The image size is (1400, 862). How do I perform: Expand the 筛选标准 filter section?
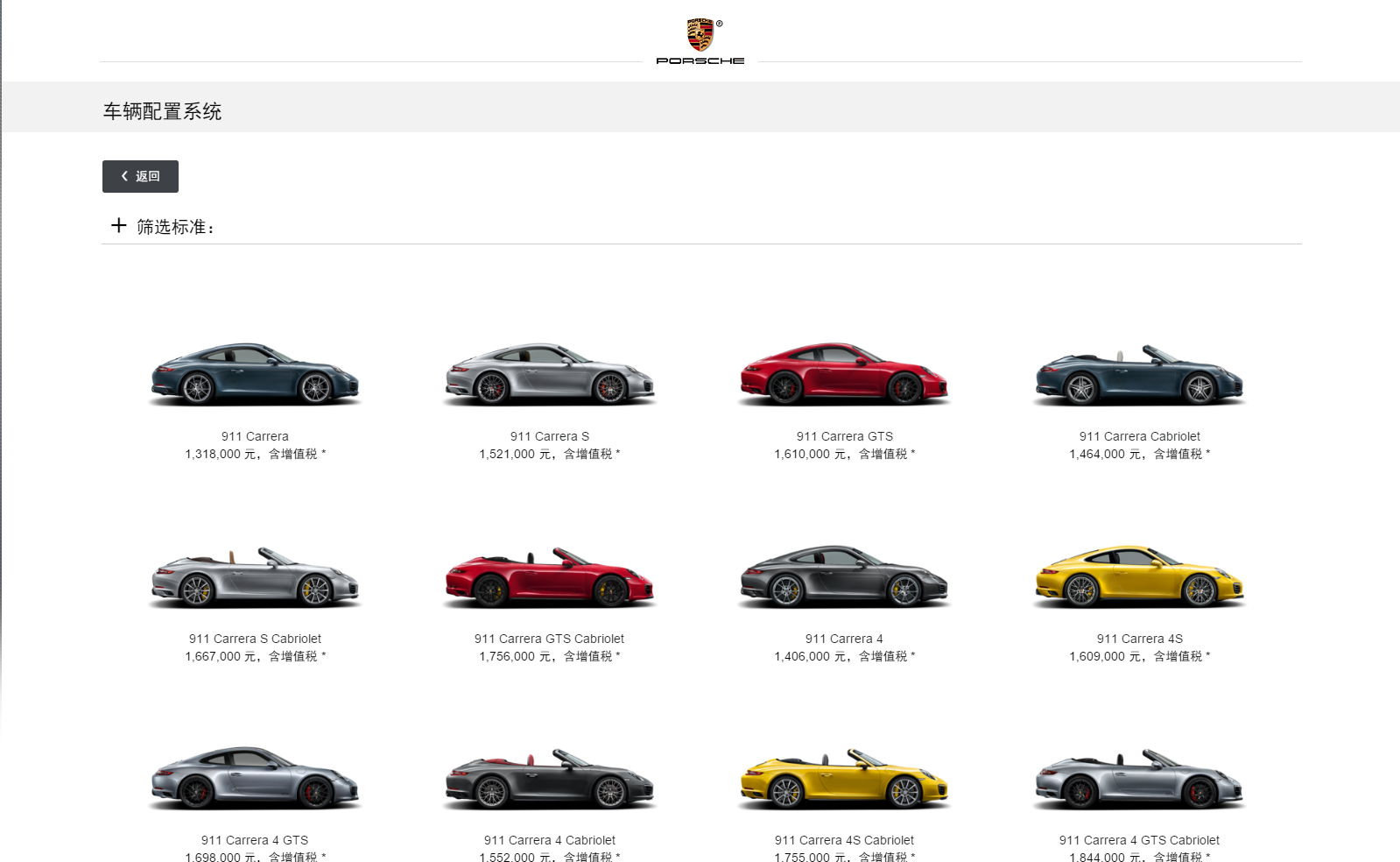click(119, 226)
